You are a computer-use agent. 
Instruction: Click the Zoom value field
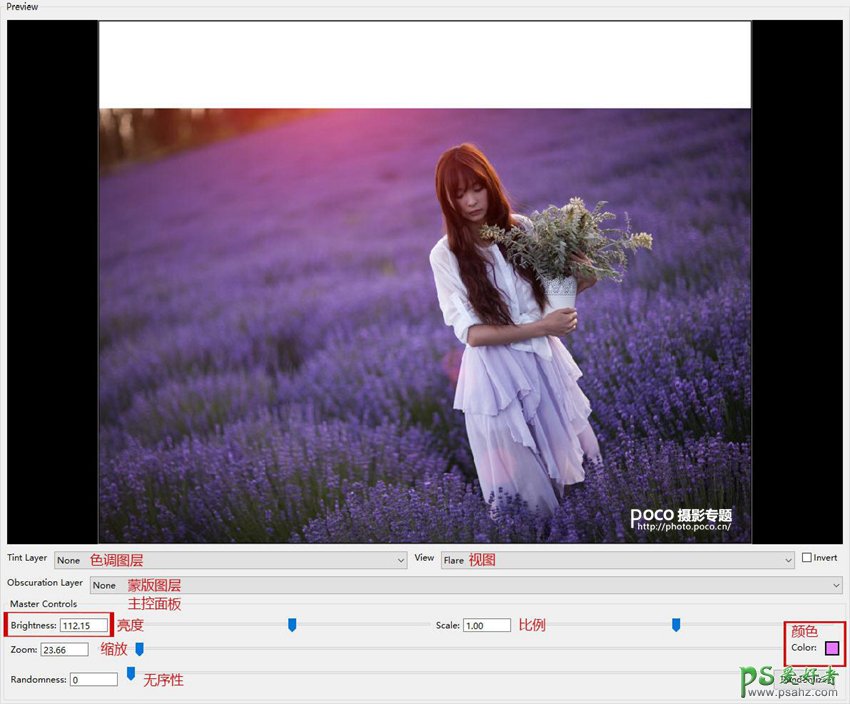65,650
